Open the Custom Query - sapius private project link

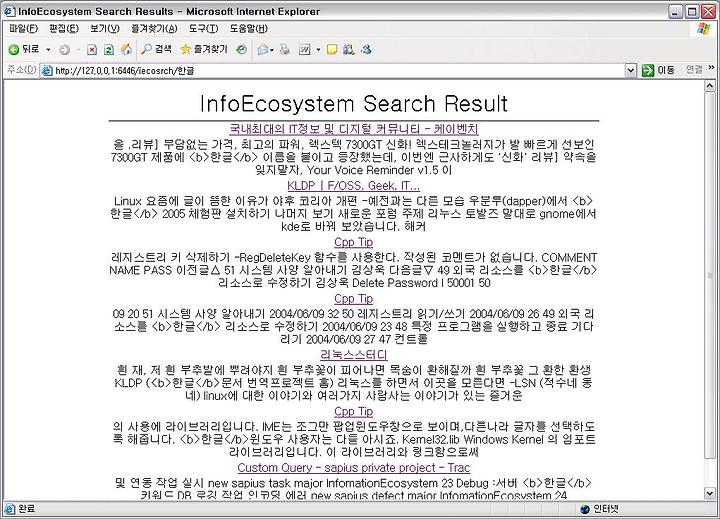coord(354,468)
